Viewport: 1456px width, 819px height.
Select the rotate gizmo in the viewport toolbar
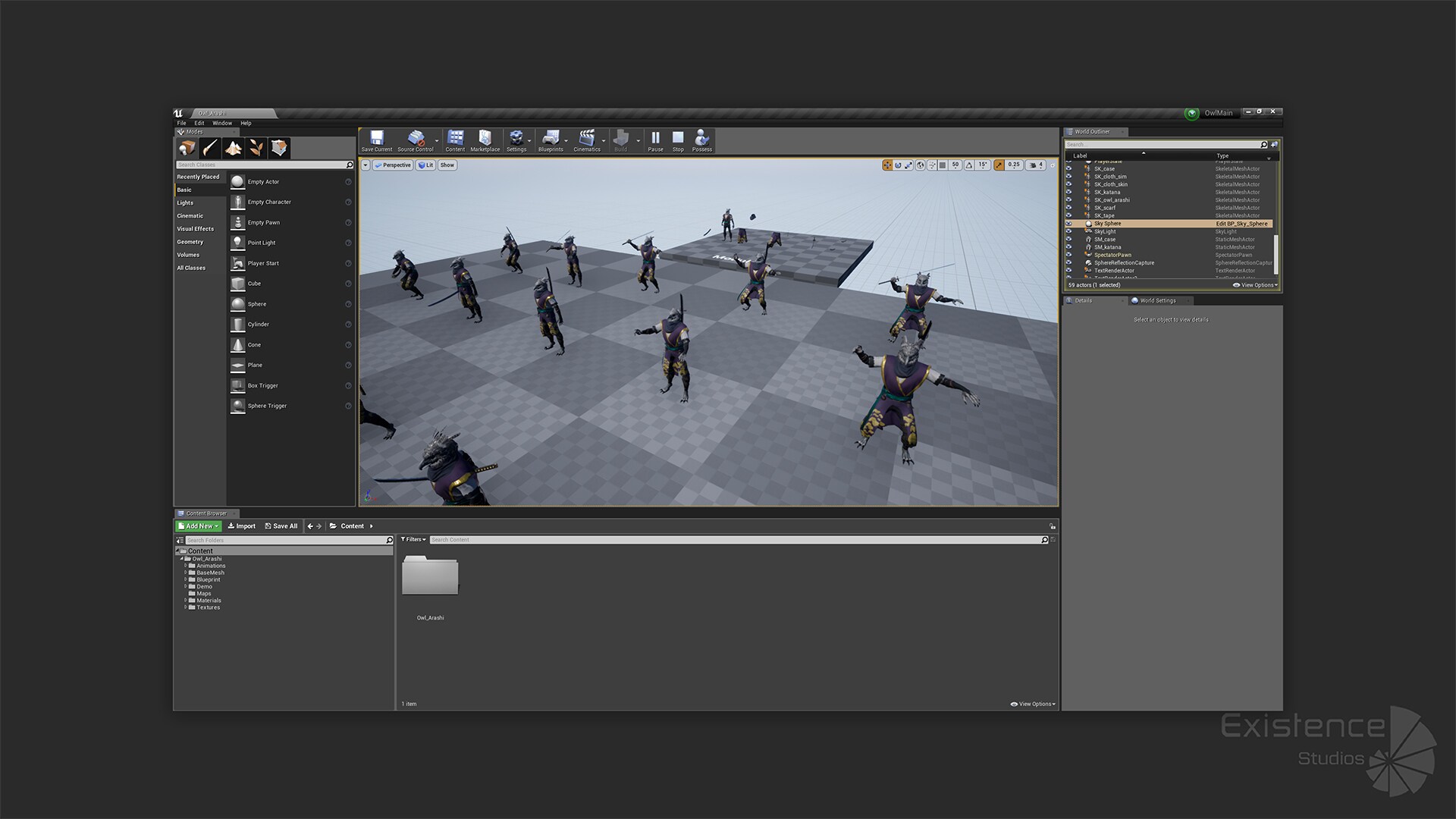(x=898, y=165)
